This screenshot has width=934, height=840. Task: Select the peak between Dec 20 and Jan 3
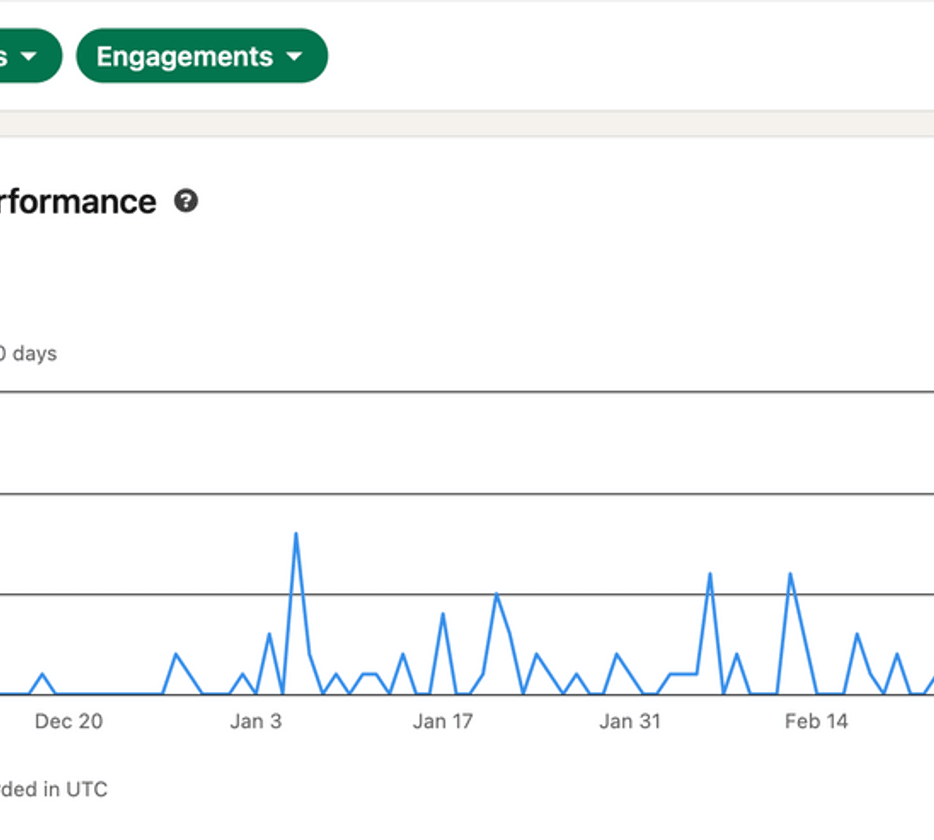point(176,654)
